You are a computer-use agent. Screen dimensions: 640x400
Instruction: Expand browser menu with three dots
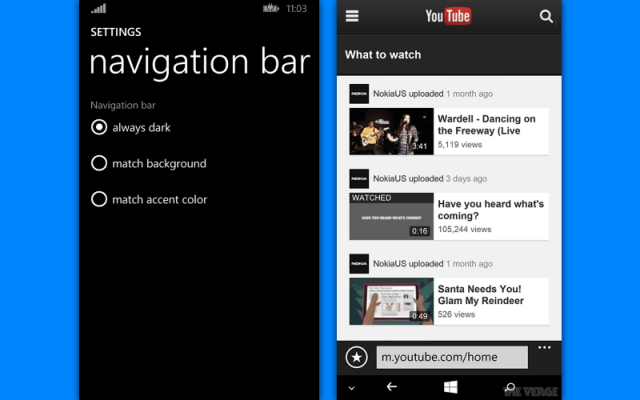coord(544,348)
